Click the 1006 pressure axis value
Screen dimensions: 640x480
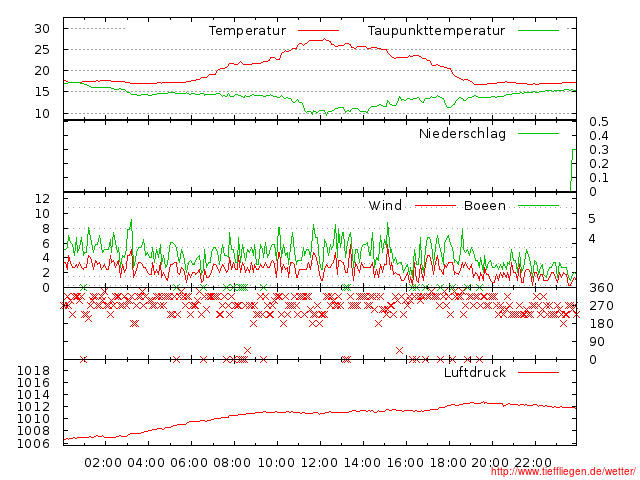pyautogui.click(x=33, y=443)
